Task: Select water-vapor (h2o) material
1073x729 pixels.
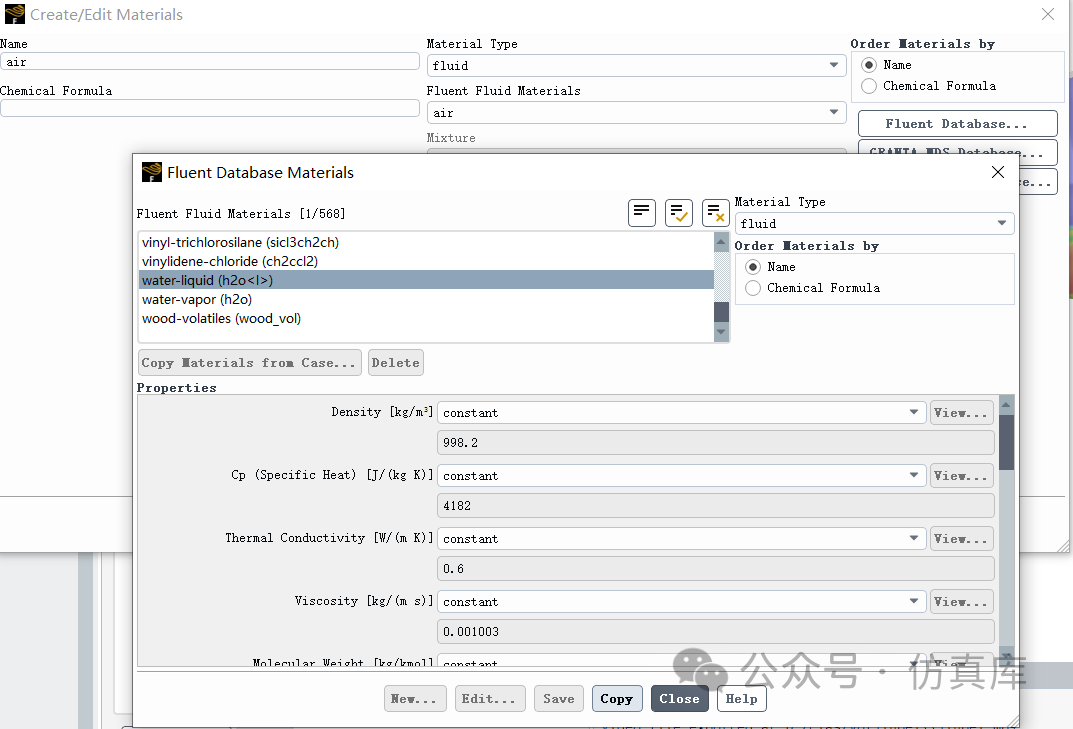Action: [426, 300]
